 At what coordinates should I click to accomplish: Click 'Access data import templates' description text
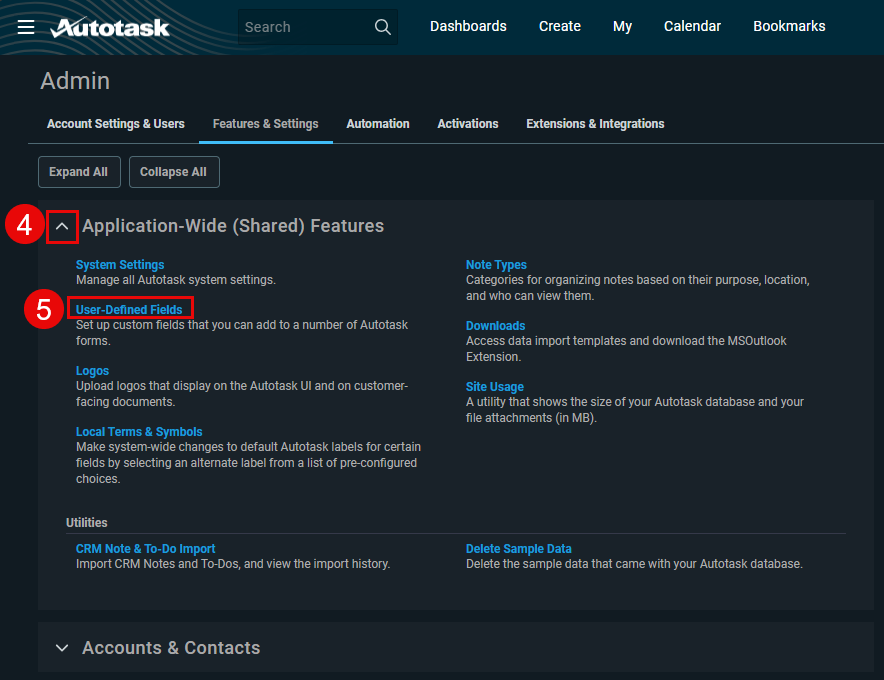626,349
